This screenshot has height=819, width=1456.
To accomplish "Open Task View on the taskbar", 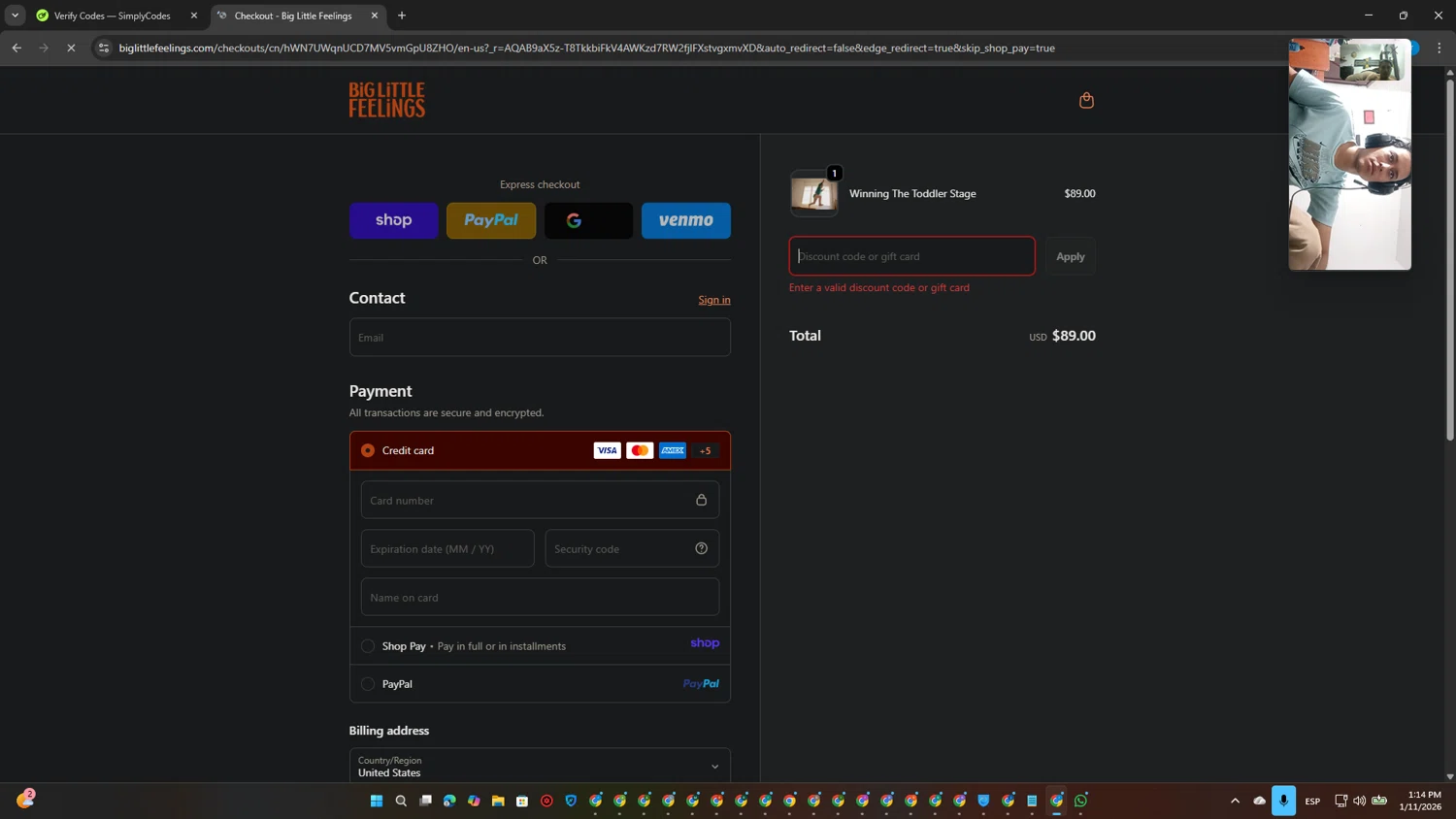I will [x=425, y=801].
